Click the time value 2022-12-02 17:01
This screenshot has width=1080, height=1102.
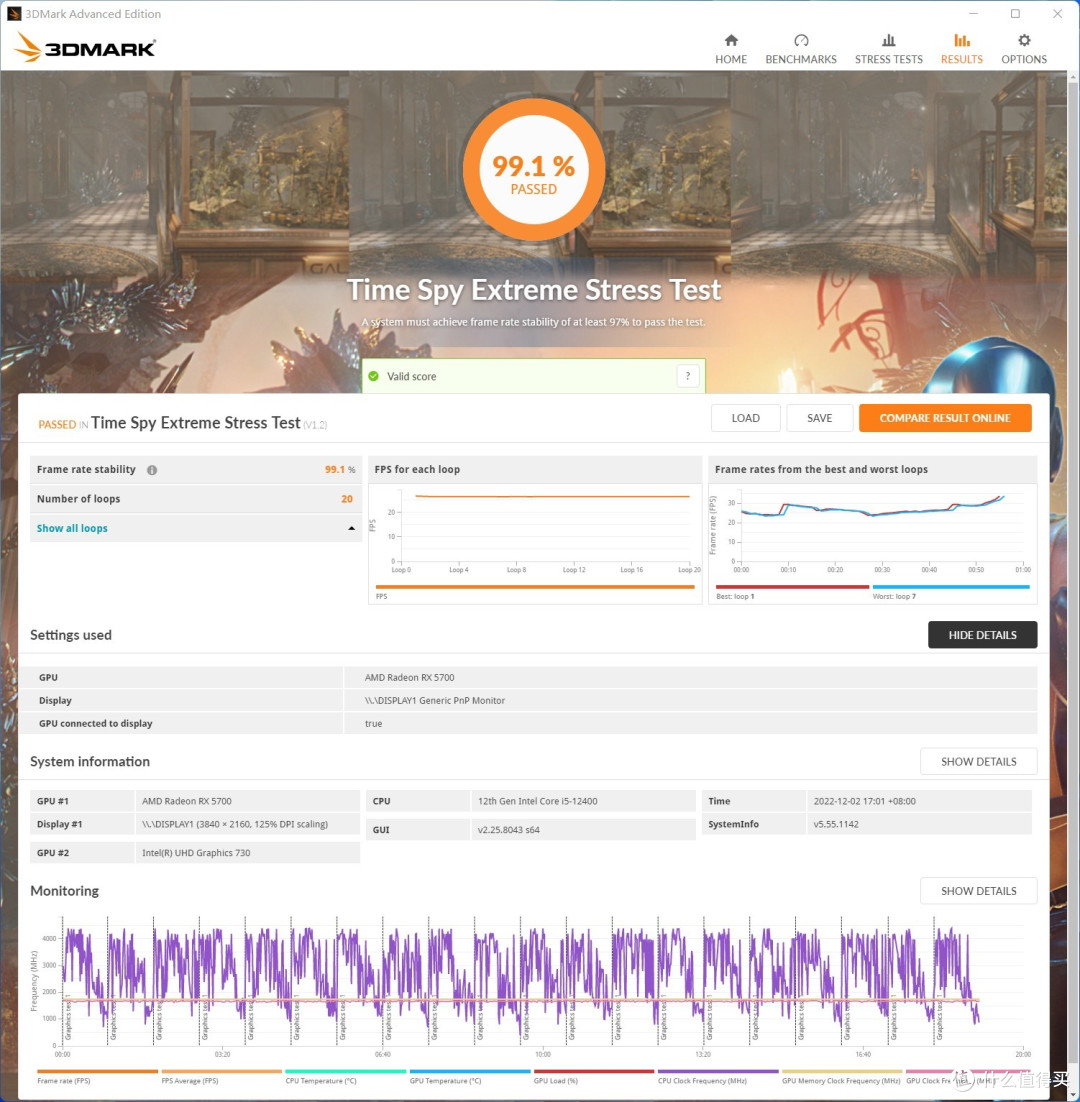[864, 800]
